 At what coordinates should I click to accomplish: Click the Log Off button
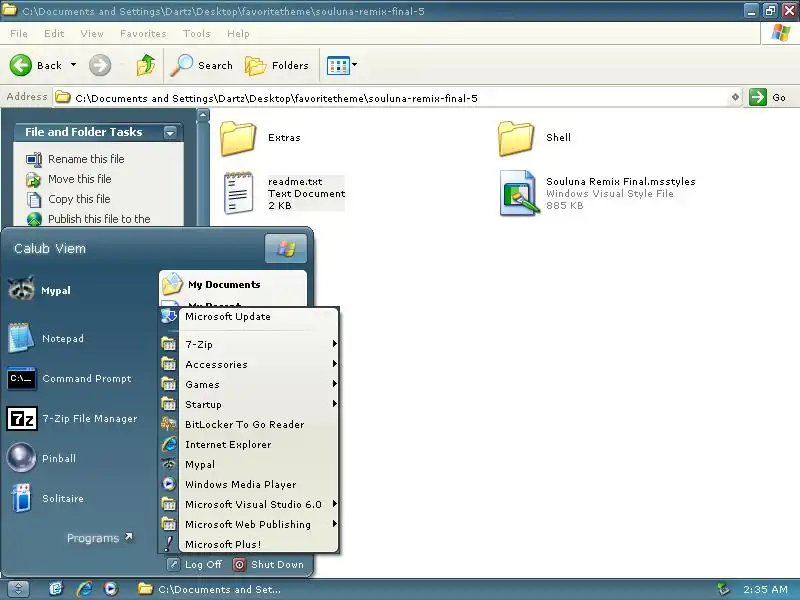(195, 564)
